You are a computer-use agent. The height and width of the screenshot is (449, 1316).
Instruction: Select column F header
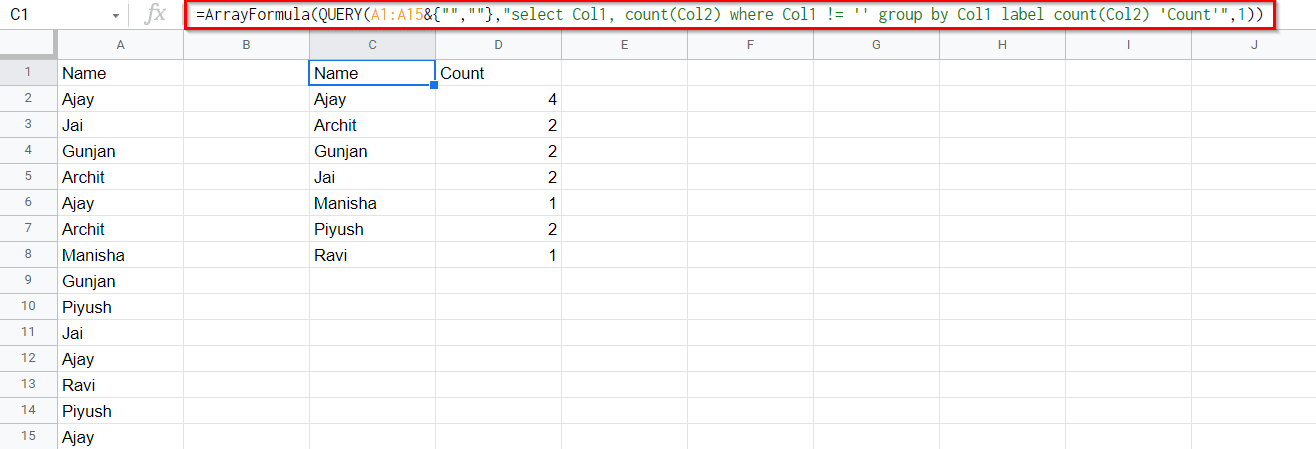coord(750,45)
